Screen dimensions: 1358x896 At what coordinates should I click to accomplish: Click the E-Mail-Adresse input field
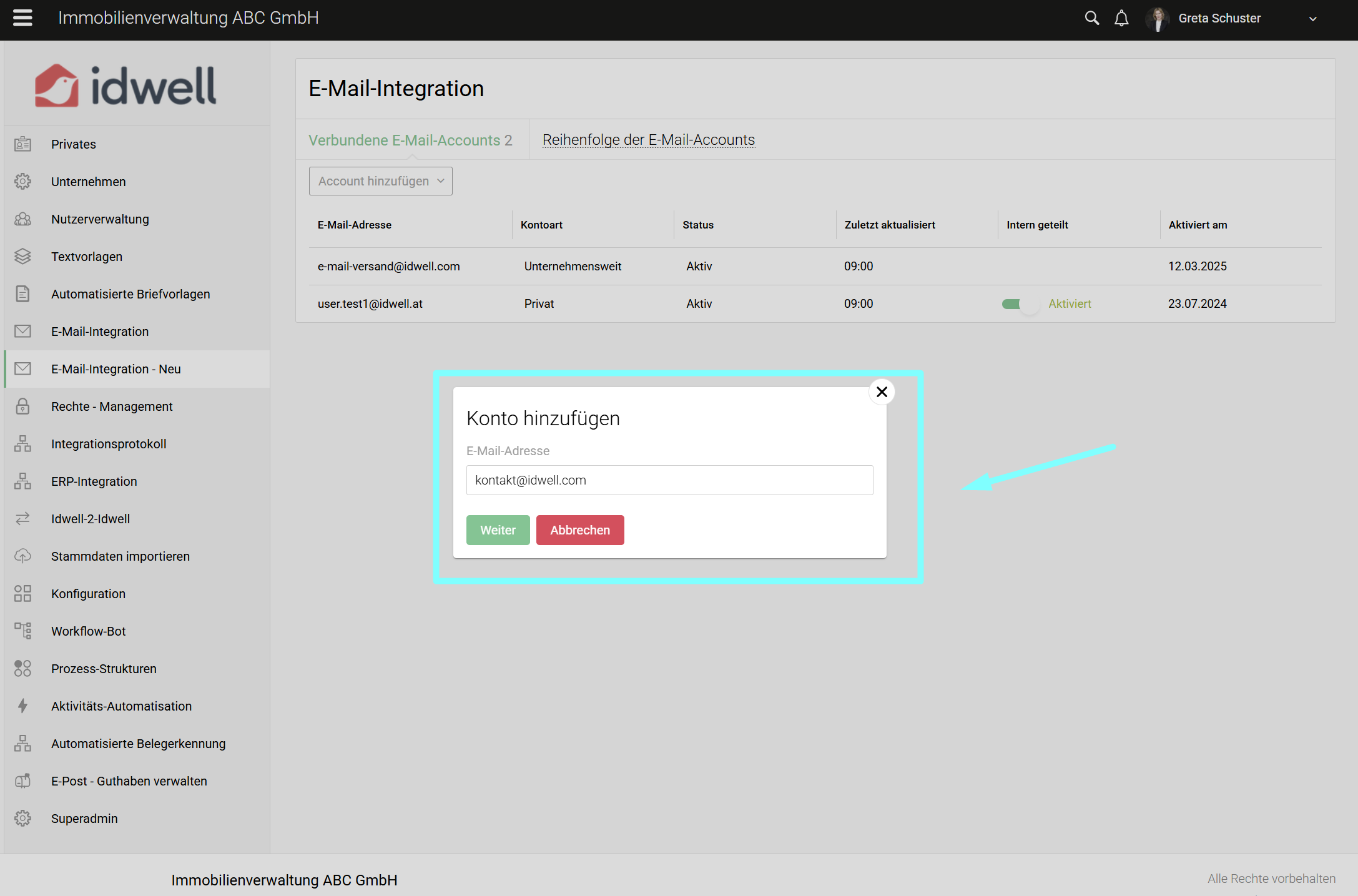[669, 480]
